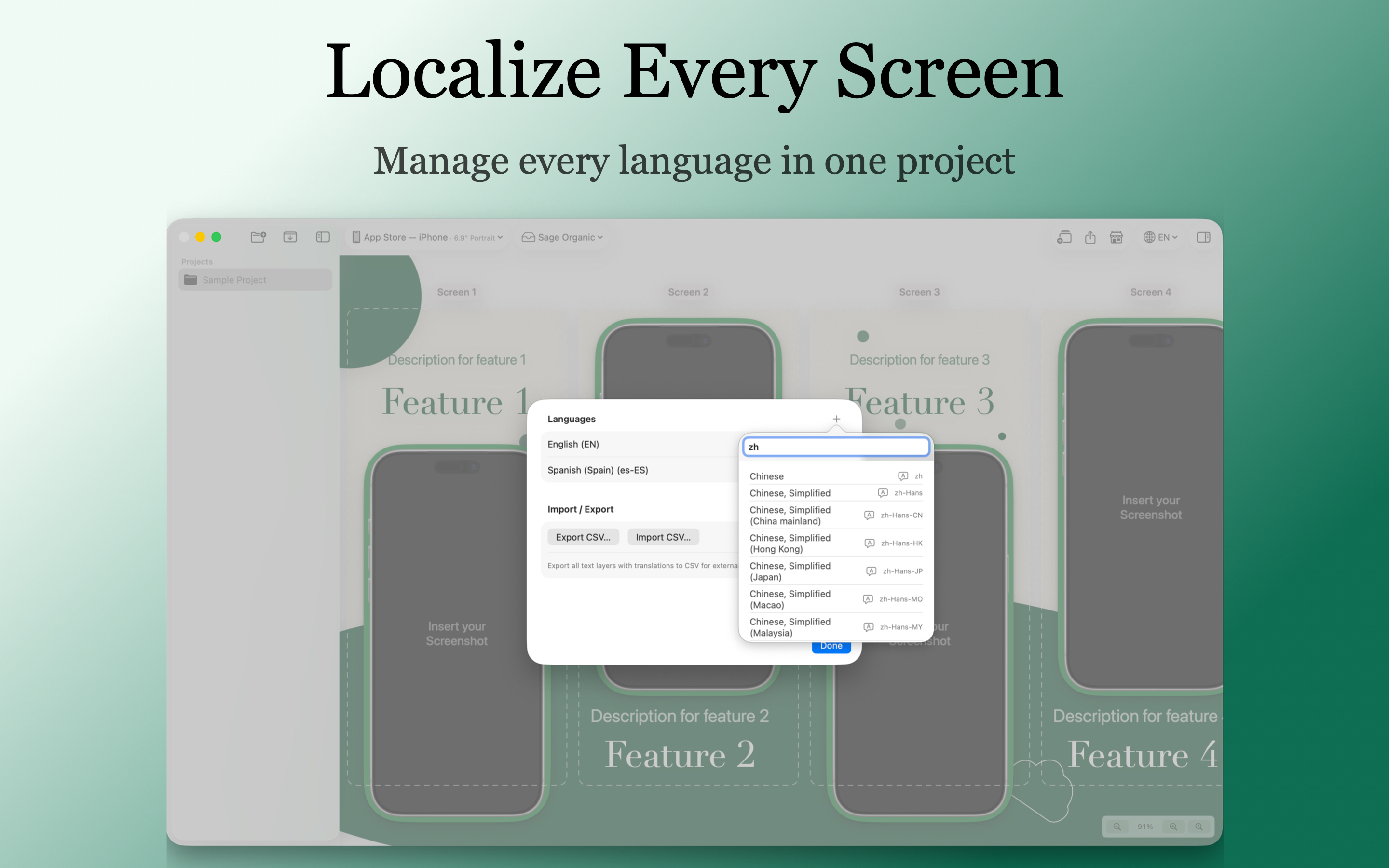Click Insert your Screenshot placeholder on Screen 4

(x=1151, y=507)
